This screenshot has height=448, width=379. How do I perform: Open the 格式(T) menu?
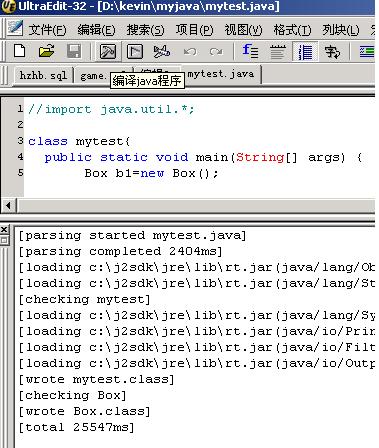click(292, 30)
